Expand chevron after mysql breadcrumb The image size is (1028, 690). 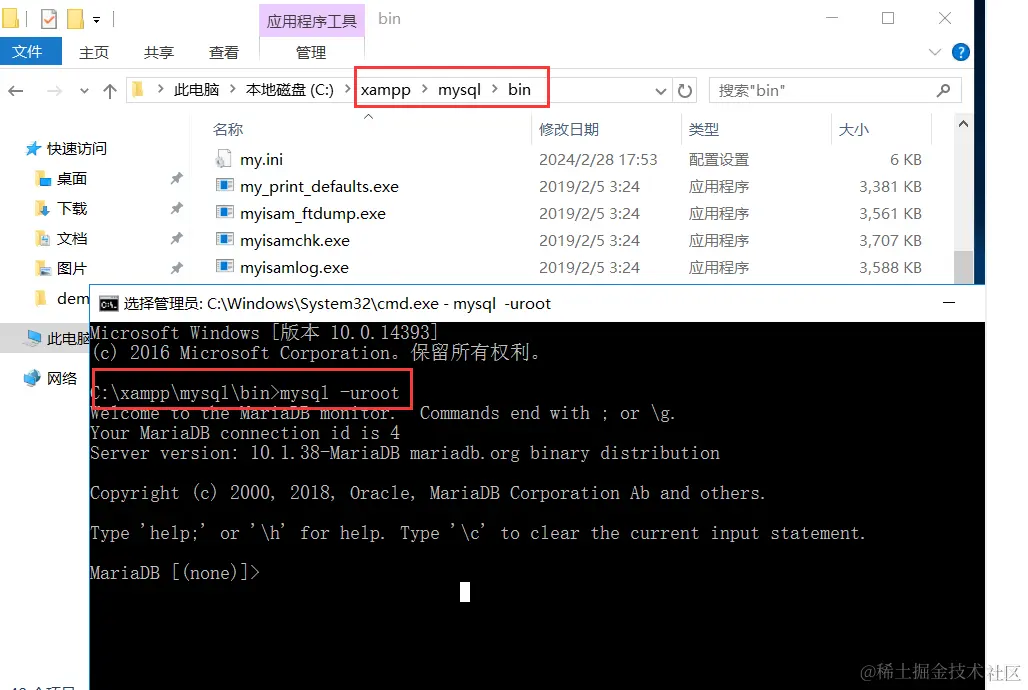coord(494,89)
